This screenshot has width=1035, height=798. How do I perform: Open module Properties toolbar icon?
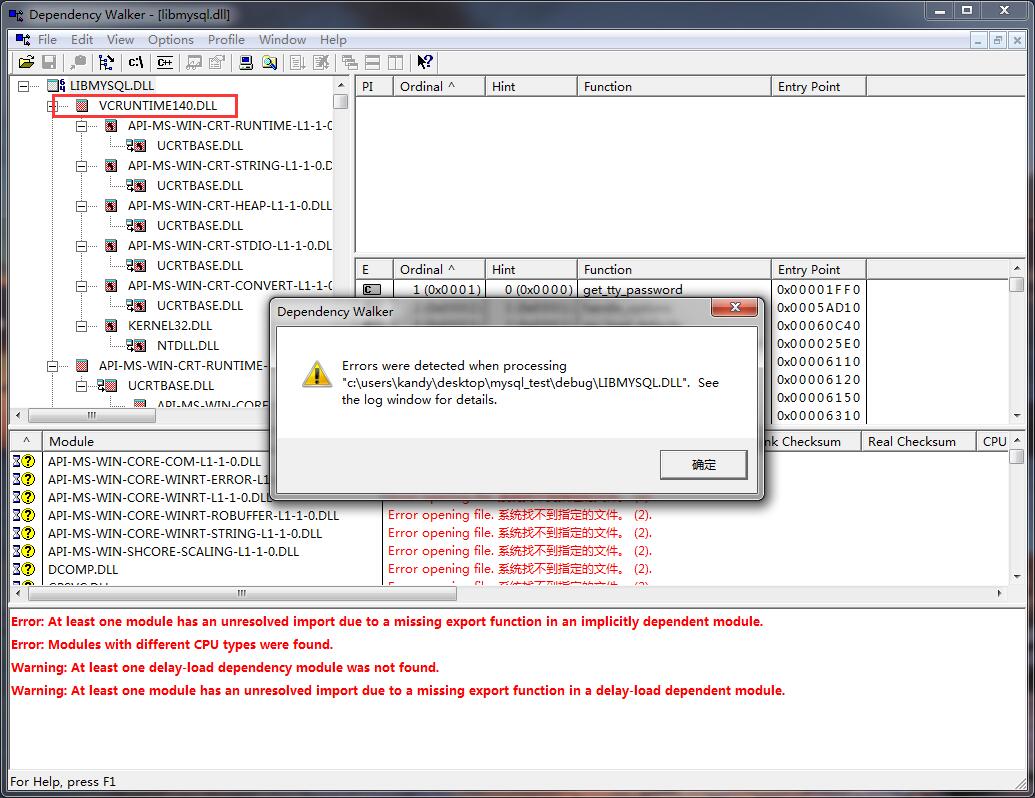217,62
